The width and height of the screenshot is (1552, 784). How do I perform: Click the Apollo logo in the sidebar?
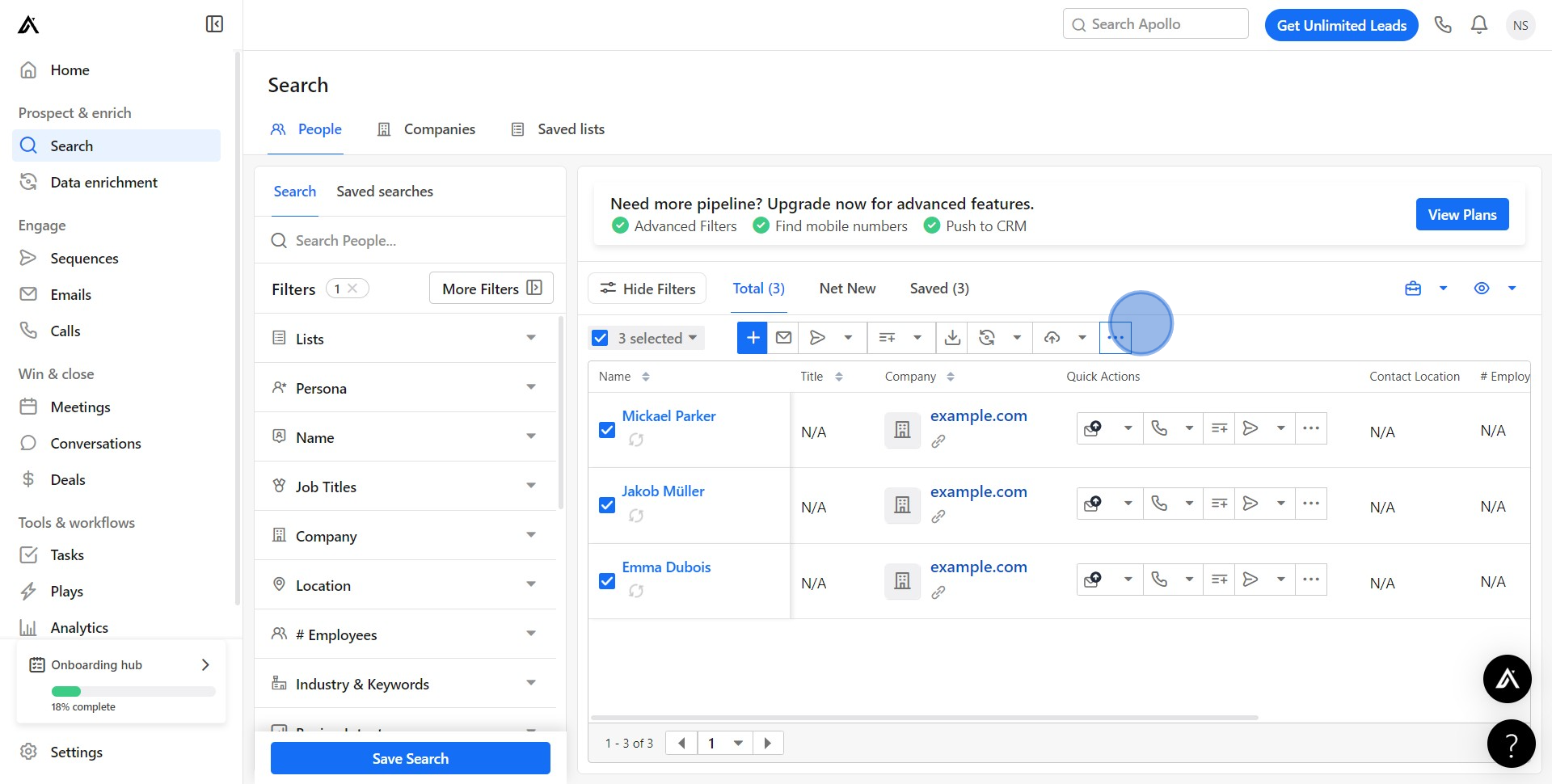(x=28, y=25)
